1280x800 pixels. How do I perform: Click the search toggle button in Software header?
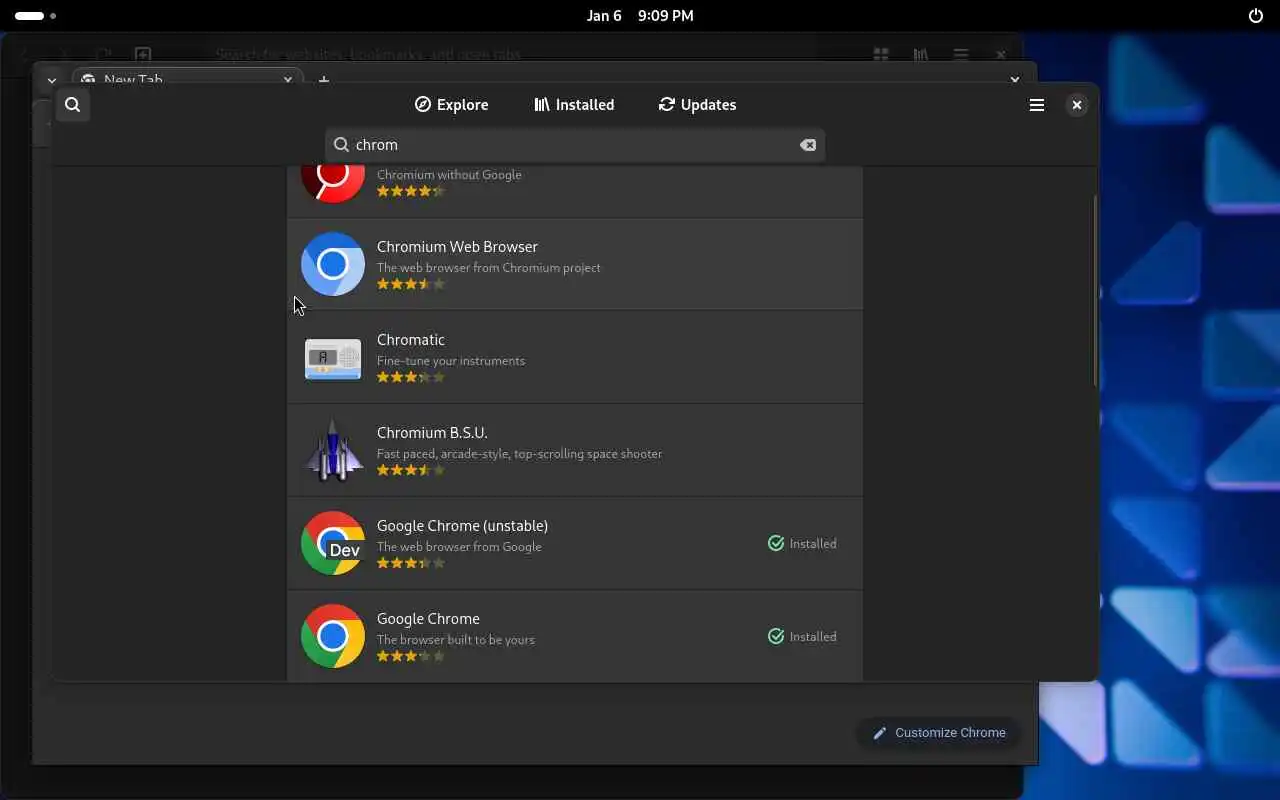pyautogui.click(x=72, y=105)
